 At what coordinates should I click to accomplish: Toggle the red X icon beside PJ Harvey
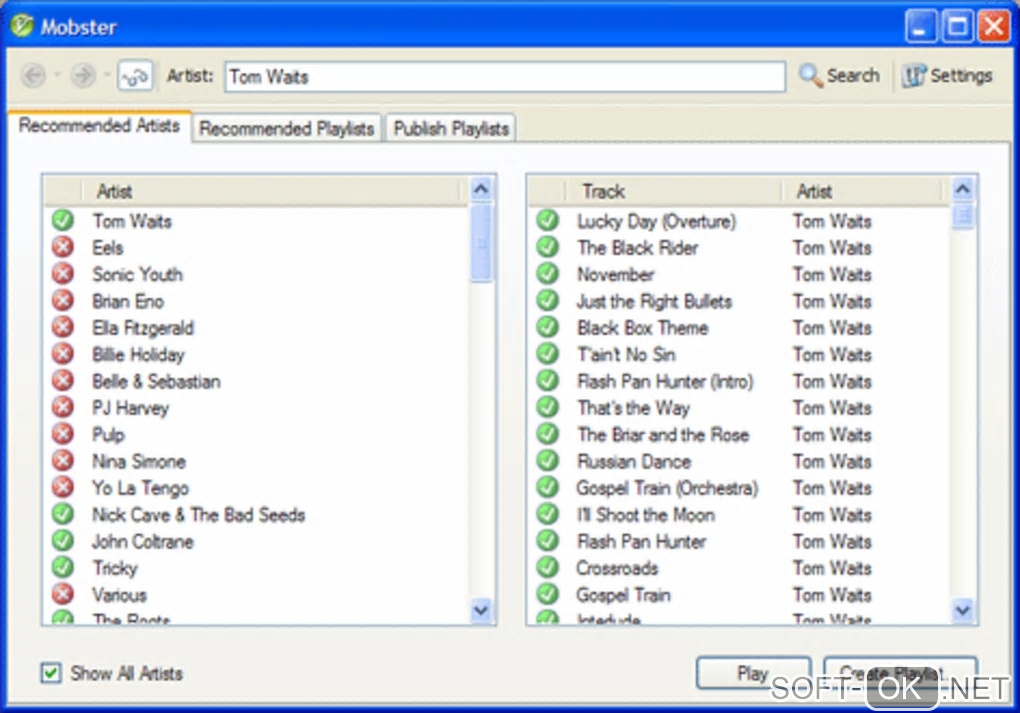63,407
